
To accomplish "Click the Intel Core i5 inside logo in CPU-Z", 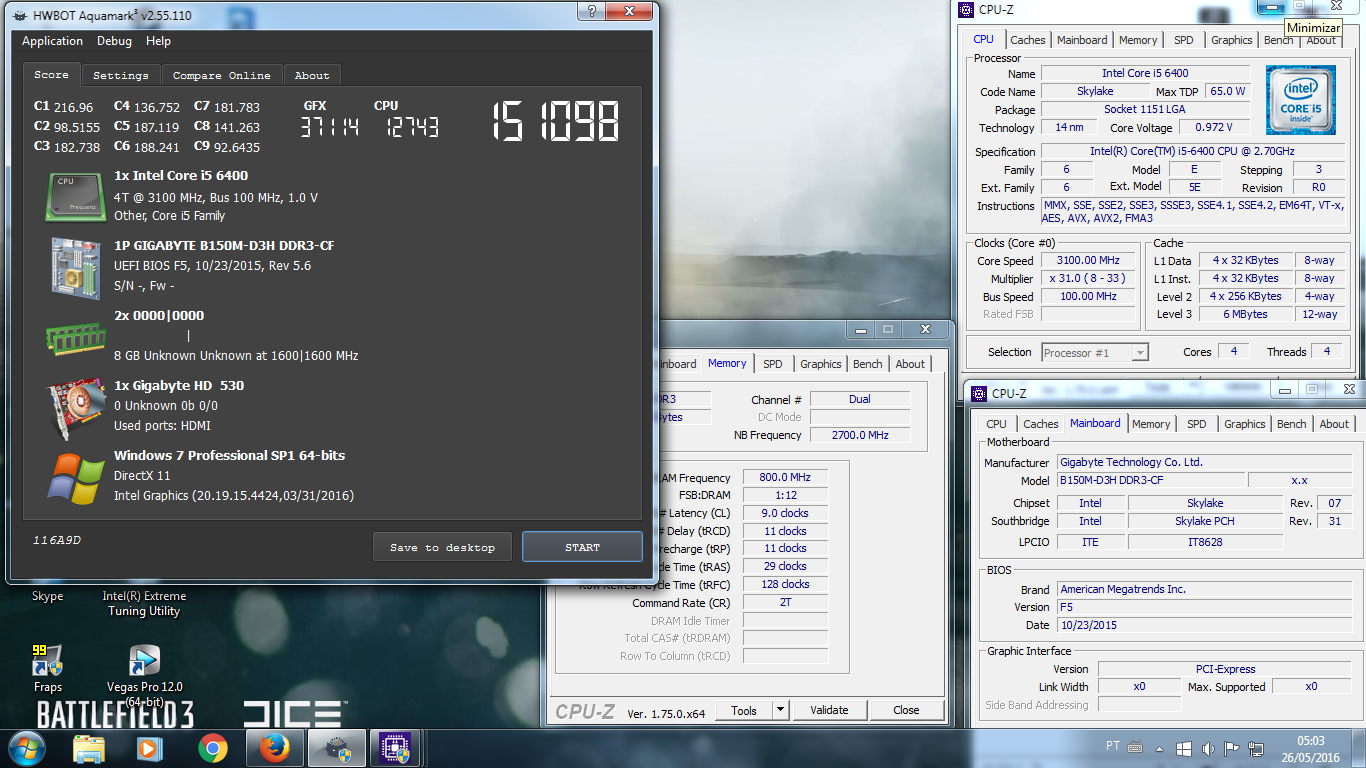I will point(1300,100).
